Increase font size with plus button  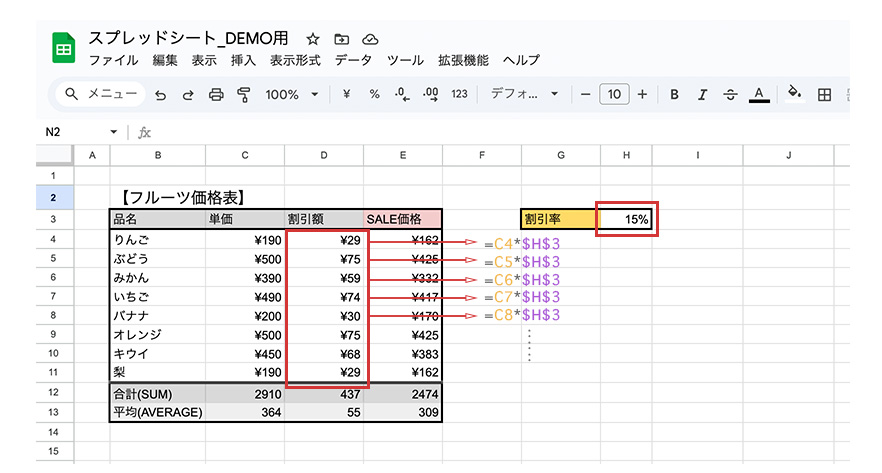pyautogui.click(x=642, y=95)
